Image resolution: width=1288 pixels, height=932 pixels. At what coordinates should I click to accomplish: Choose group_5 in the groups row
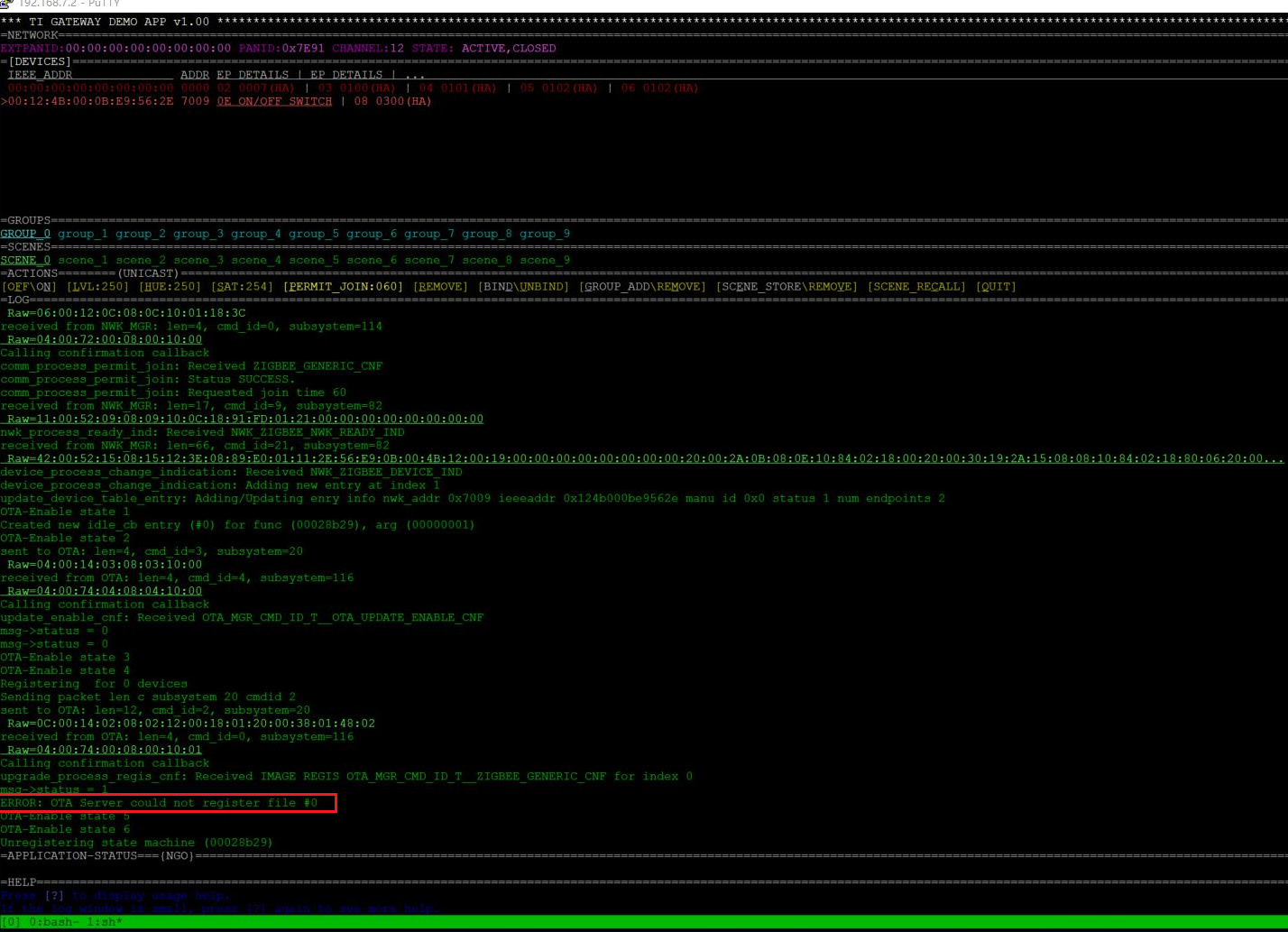point(314,234)
